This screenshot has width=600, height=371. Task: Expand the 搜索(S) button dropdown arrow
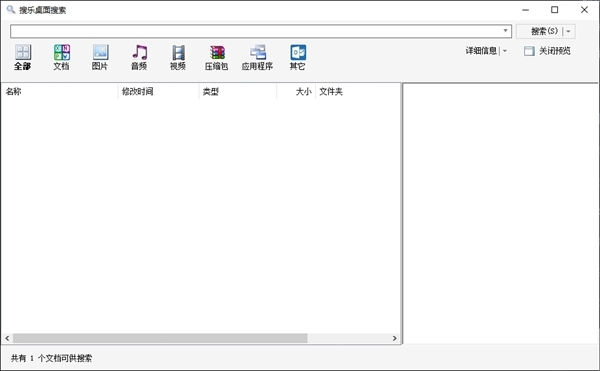(569, 31)
